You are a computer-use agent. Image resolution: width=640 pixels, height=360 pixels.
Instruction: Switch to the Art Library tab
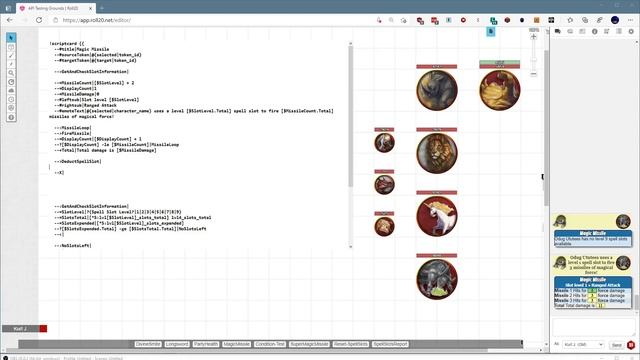570,31
